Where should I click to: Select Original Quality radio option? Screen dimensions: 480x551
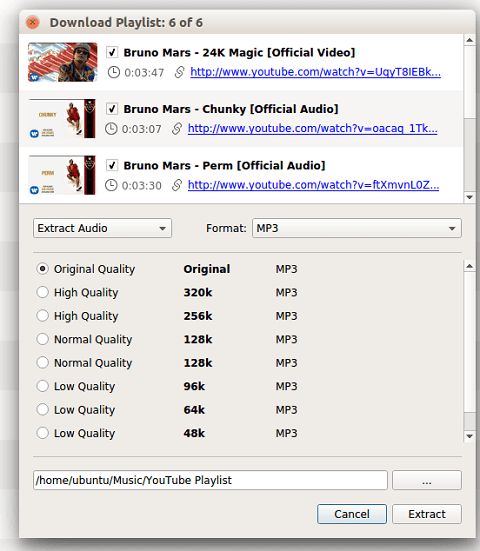[43, 269]
